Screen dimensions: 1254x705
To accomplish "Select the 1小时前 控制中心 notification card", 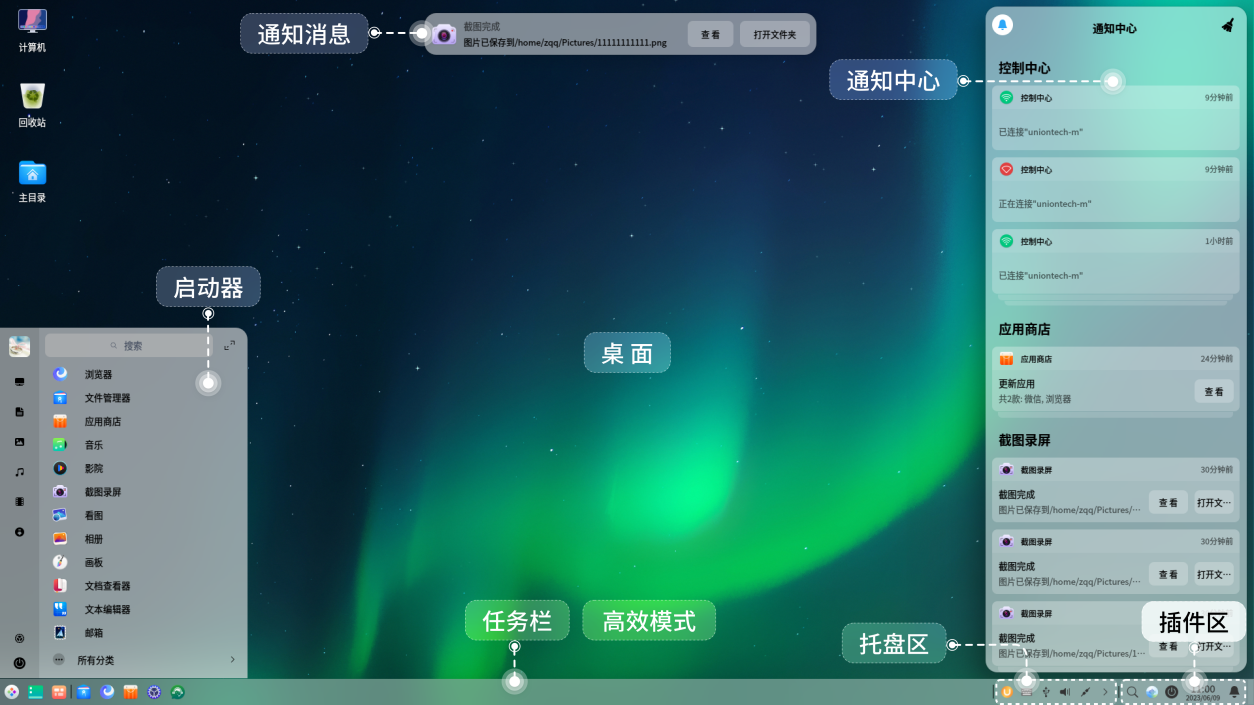I will [x=1115, y=261].
